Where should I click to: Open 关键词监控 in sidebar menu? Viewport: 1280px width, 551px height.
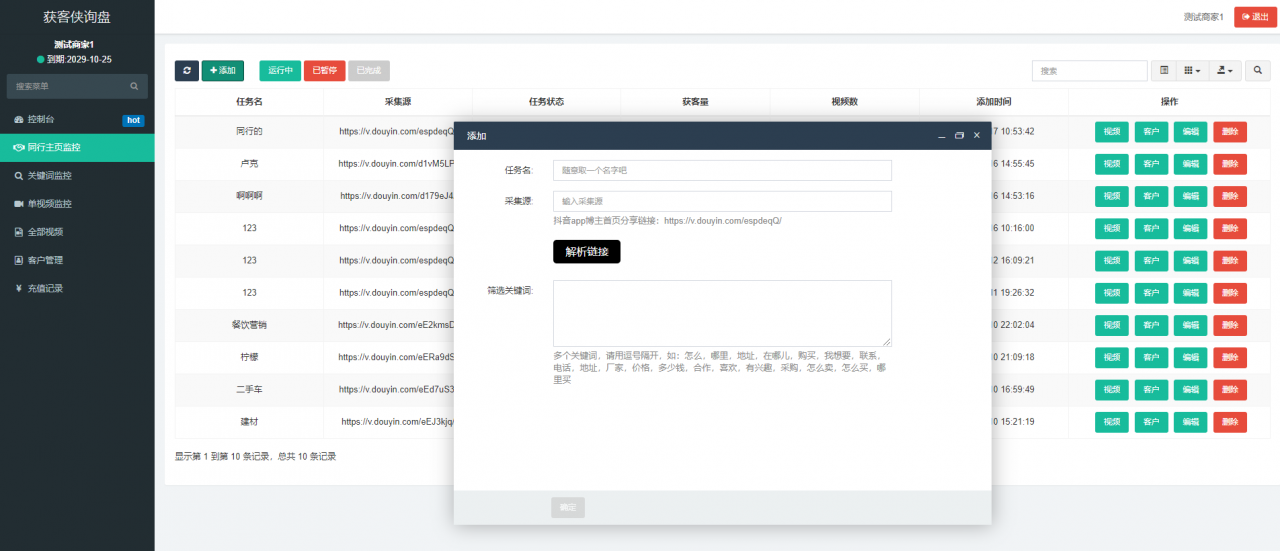[x=50, y=176]
